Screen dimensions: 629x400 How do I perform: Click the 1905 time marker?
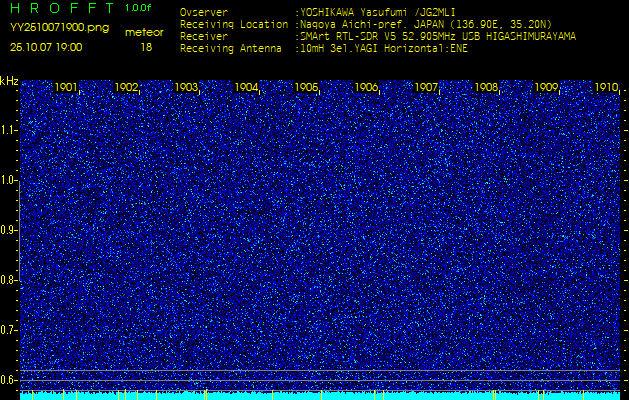tap(306, 87)
